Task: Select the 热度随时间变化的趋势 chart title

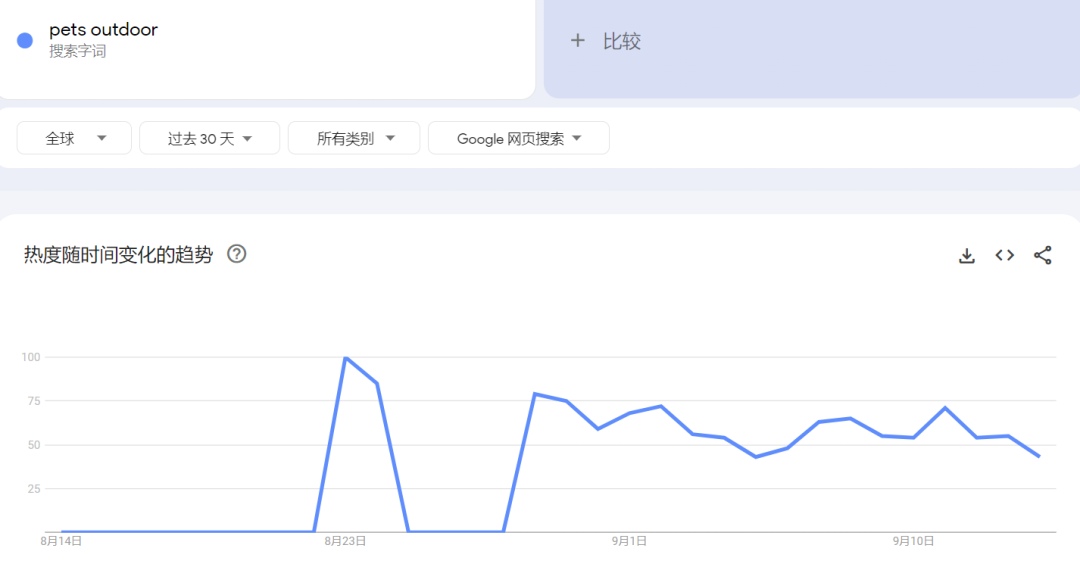Action: click(118, 255)
